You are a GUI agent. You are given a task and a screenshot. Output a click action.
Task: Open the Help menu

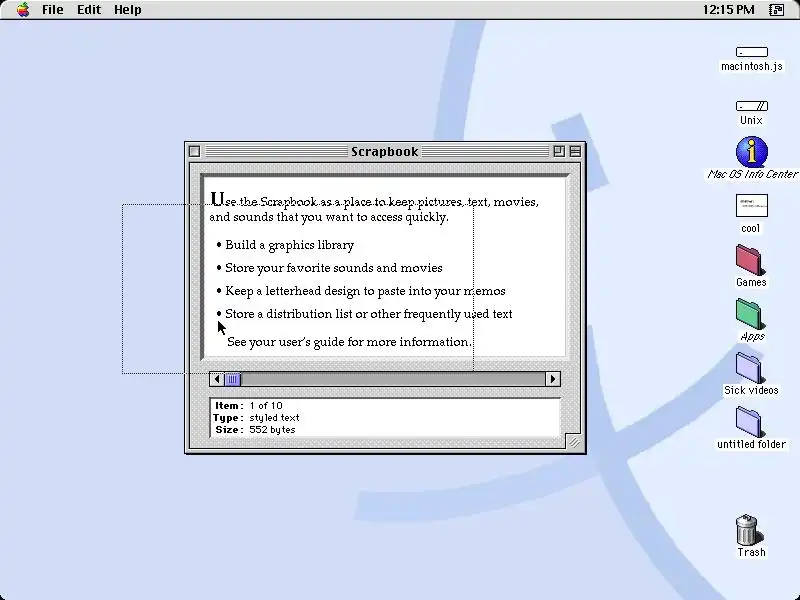tap(128, 10)
